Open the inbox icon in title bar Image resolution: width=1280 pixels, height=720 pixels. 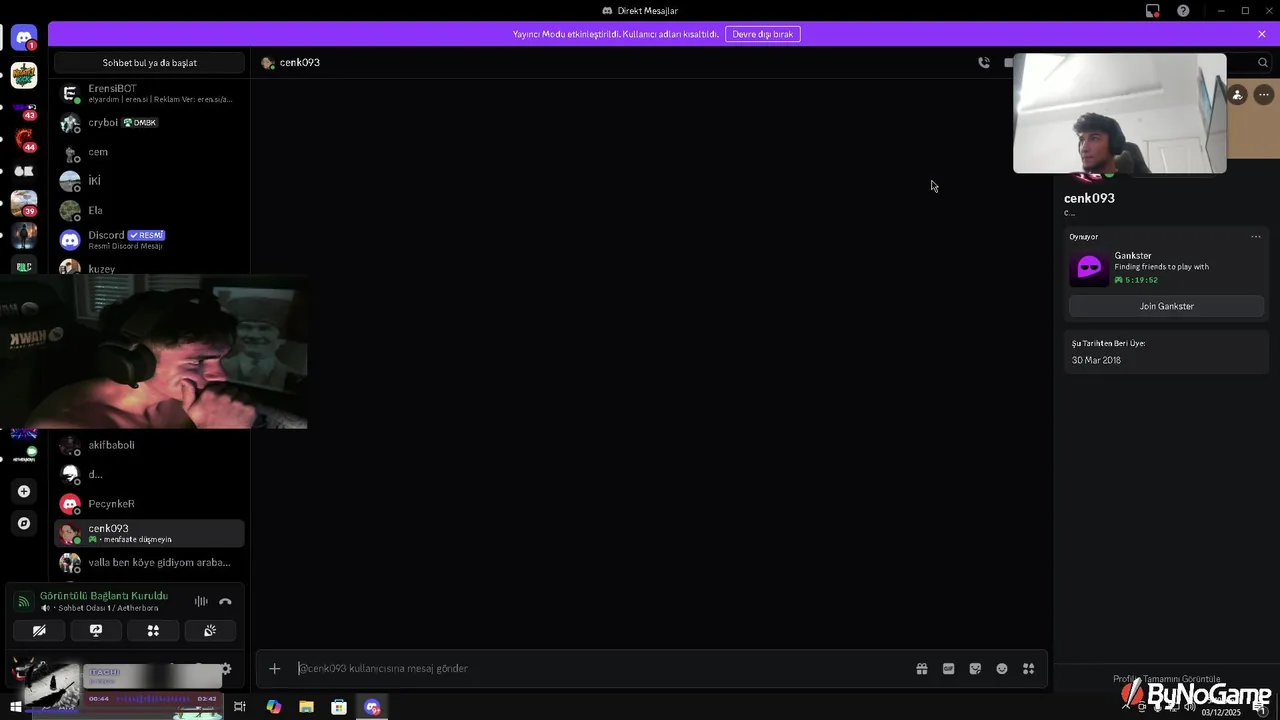pos(1153,11)
